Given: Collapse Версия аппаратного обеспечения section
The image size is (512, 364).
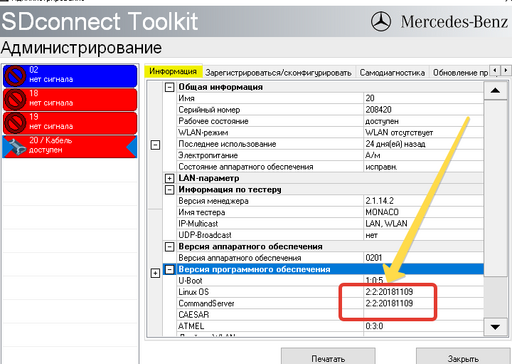Looking at the screenshot, I should click(x=170, y=247).
